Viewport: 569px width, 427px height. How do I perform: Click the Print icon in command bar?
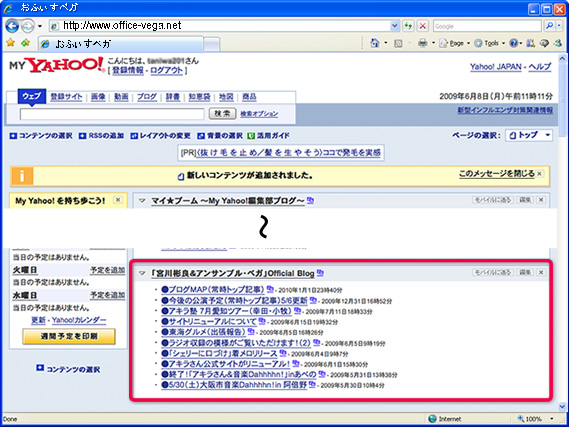click(423, 43)
